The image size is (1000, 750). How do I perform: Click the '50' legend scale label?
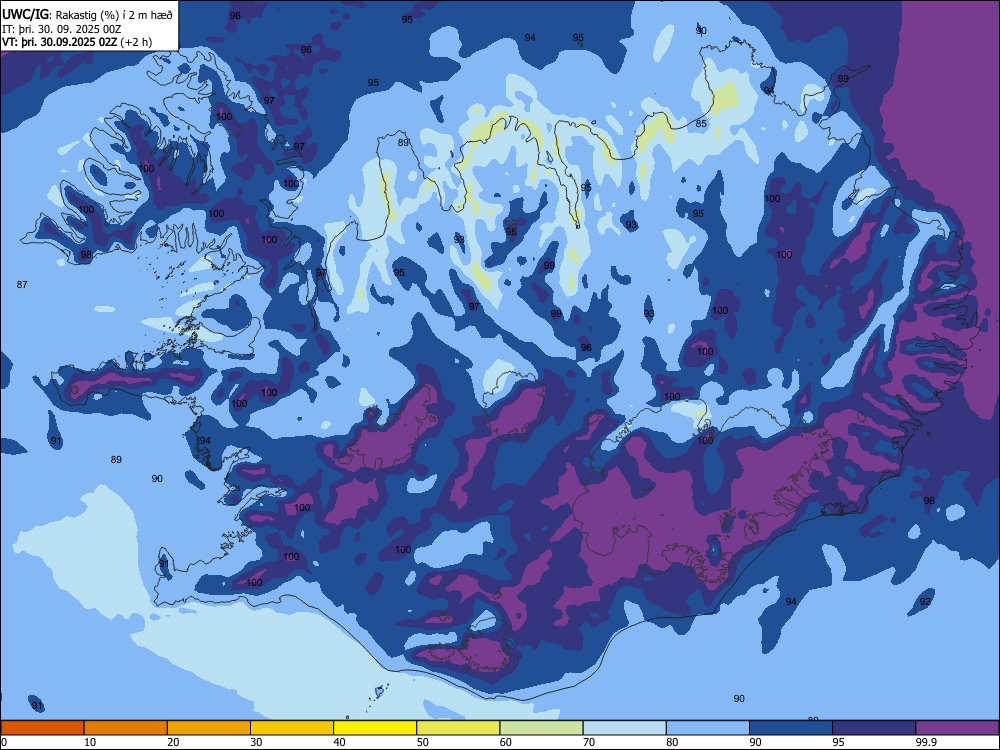click(x=423, y=742)
